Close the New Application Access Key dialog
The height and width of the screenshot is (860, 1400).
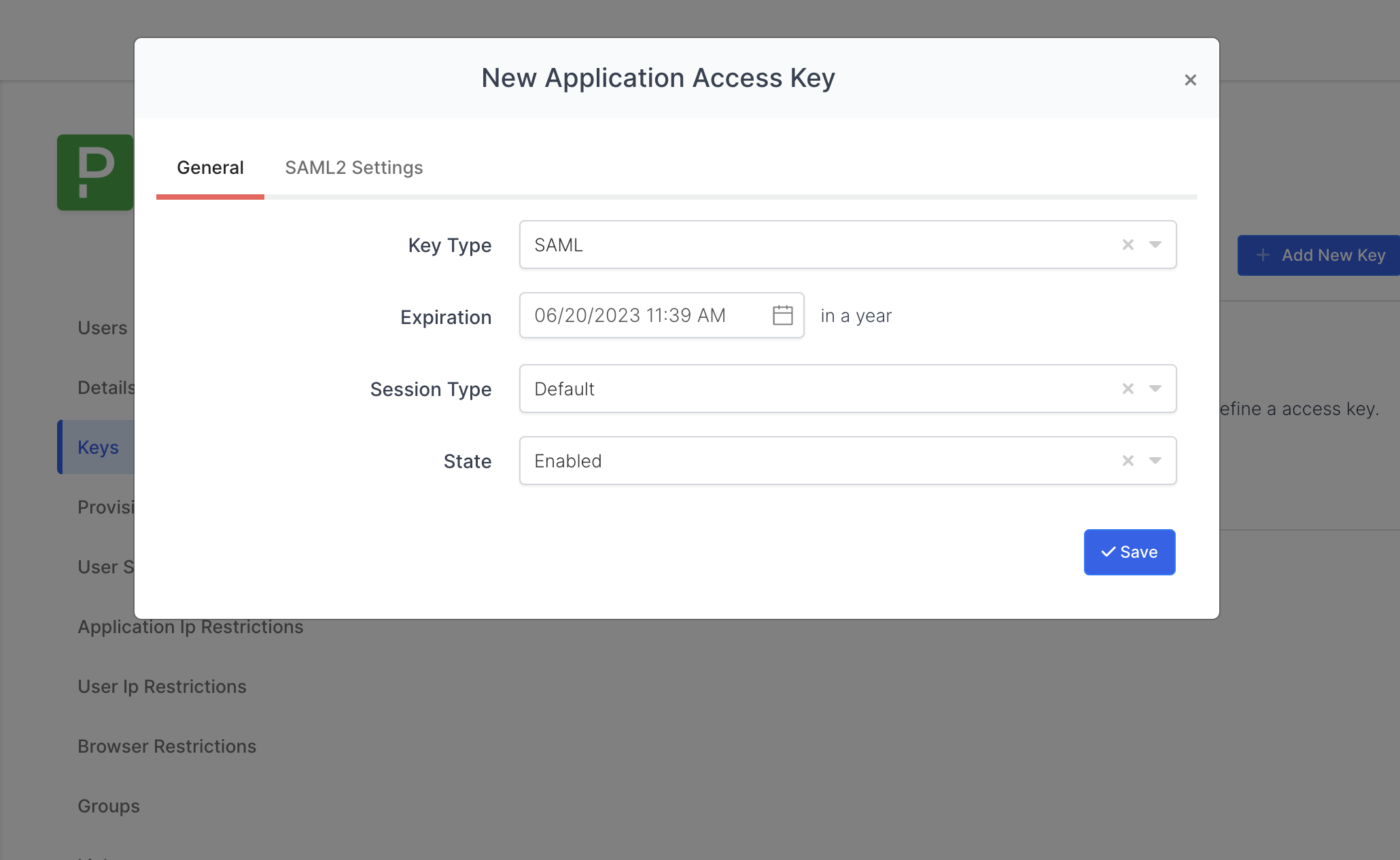(x=1190, y=80)
